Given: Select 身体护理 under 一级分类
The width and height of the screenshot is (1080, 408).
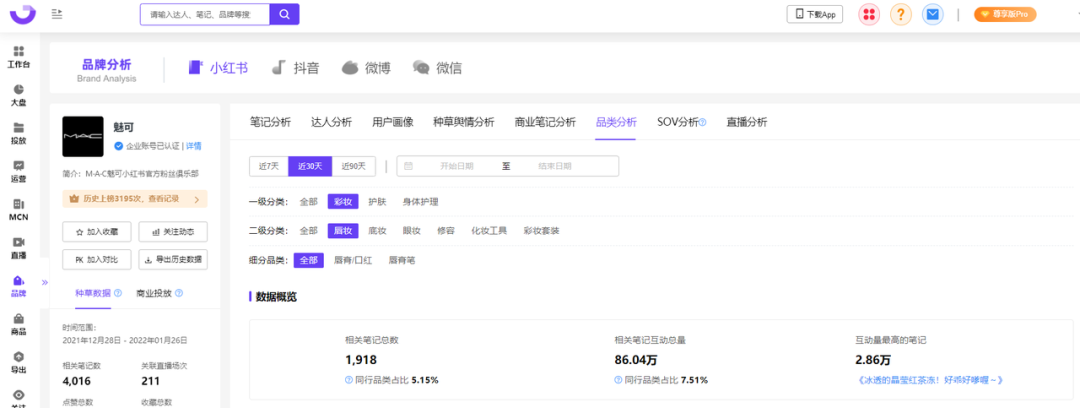Looking at the screenshot, I should pos(420,202).
